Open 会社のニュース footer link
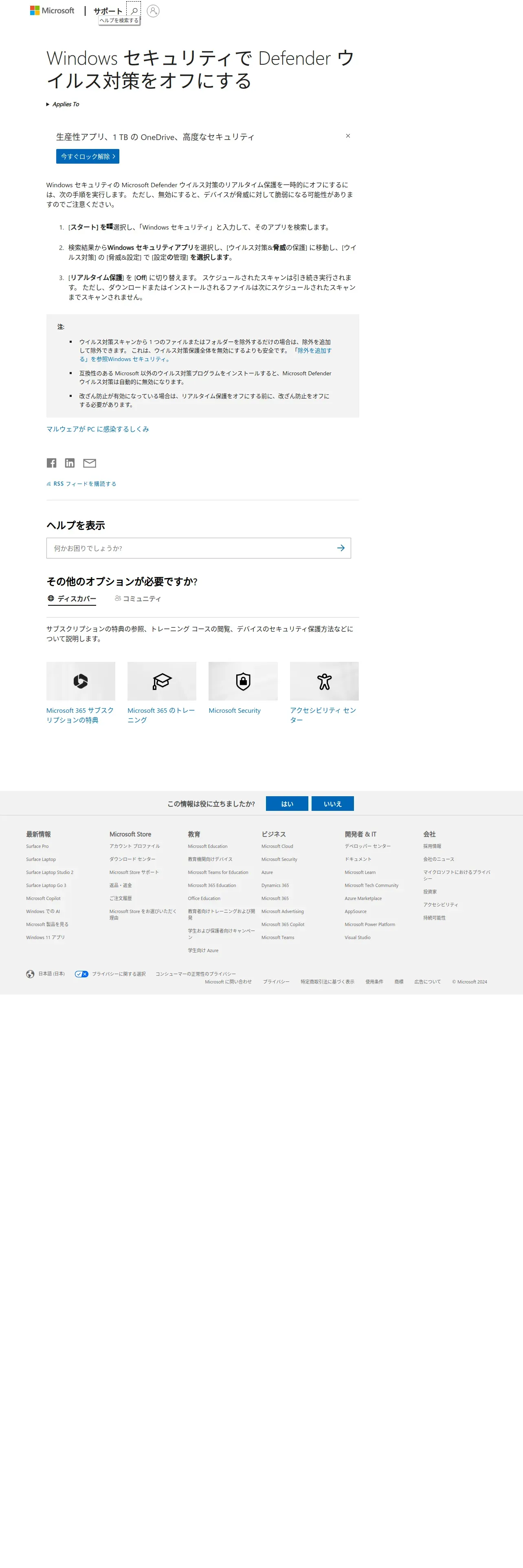This screenshot has width=523, height=1568. 438,859
